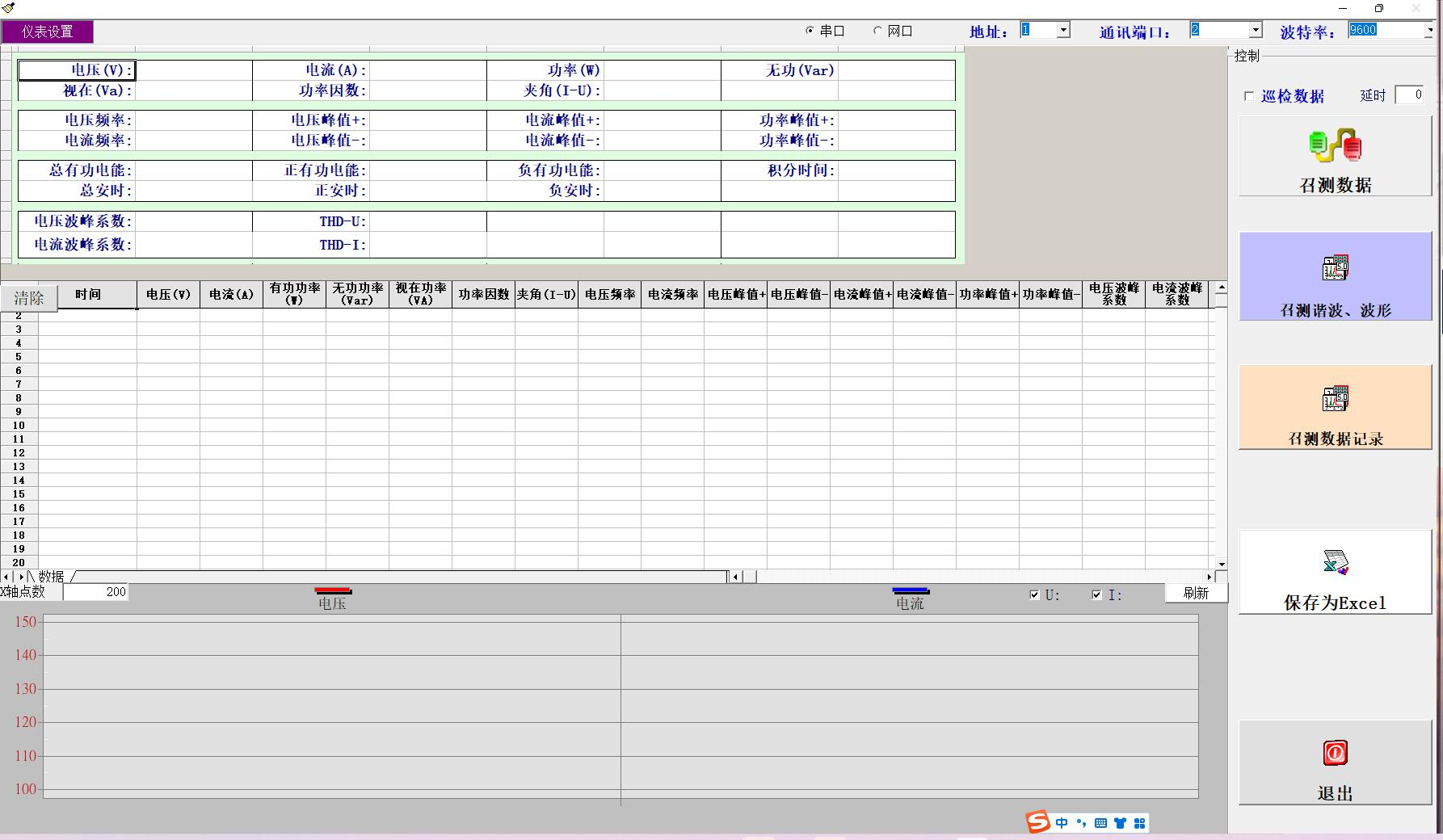Expand the 地址 dropdown
Viewport: 1443px width, 840px height.
pyautogui.click(x=1063, y=31)
